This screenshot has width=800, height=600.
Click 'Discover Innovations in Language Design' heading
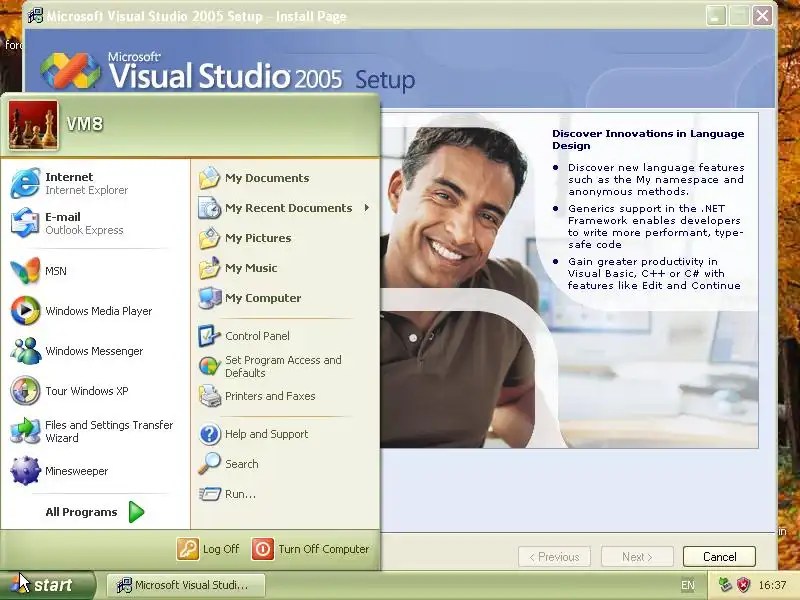[648, 139]
